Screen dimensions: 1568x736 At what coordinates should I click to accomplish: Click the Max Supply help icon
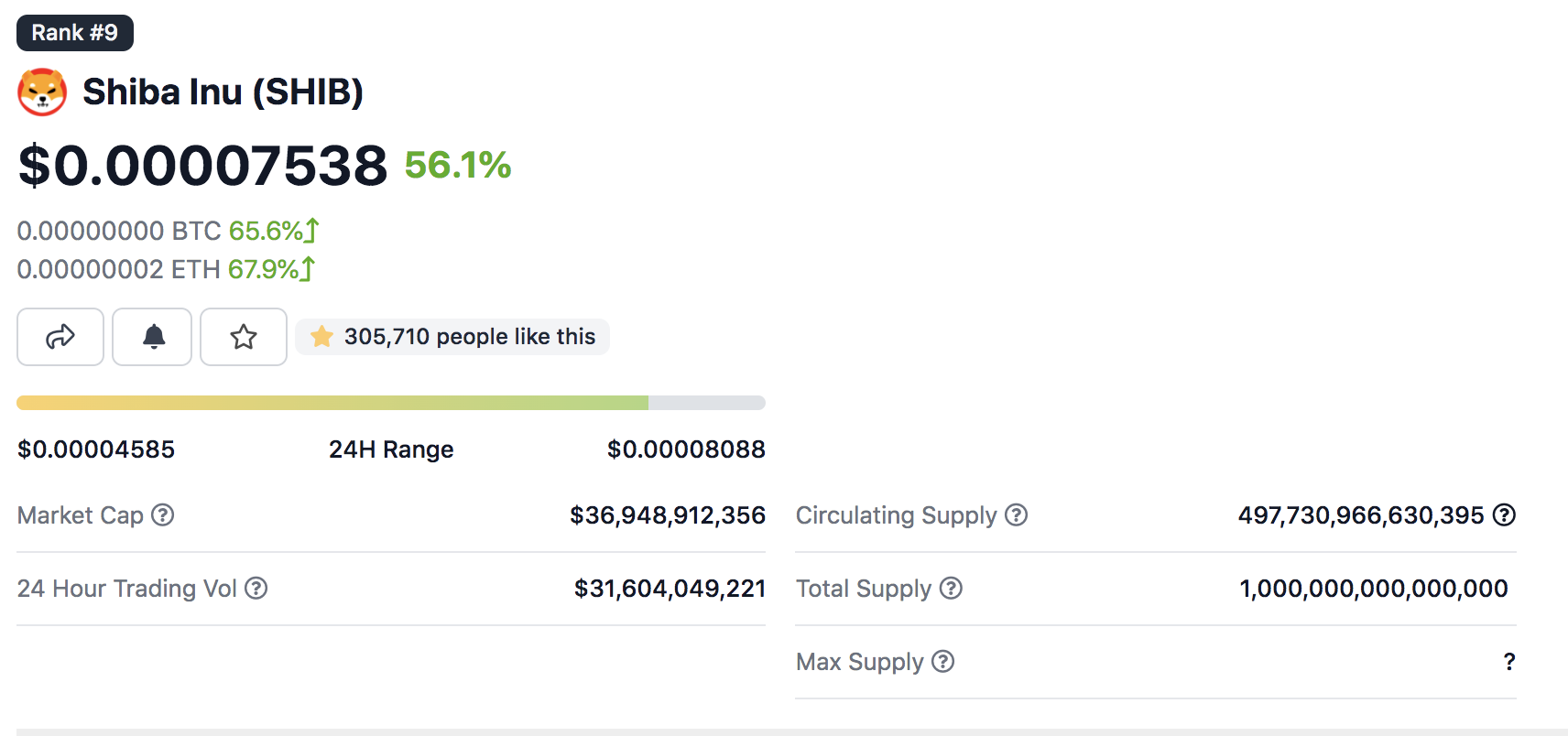pyautogui.click(x=943, y=662)
